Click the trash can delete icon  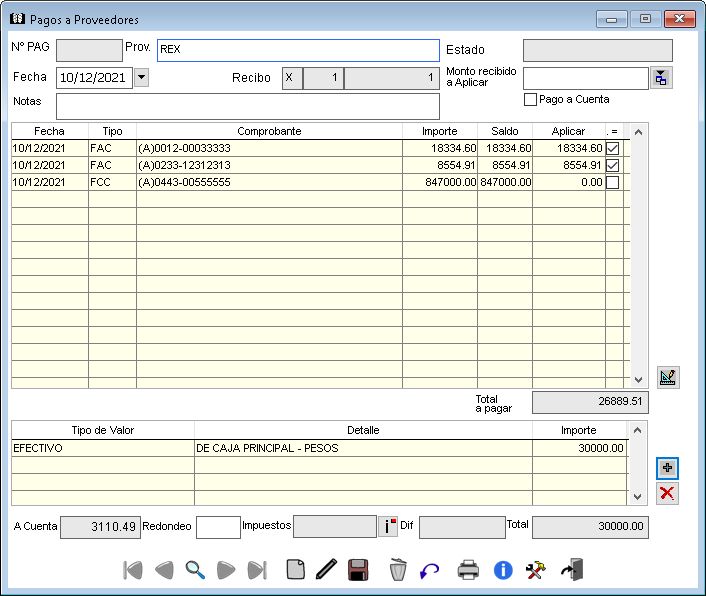[x=398, y=570]
